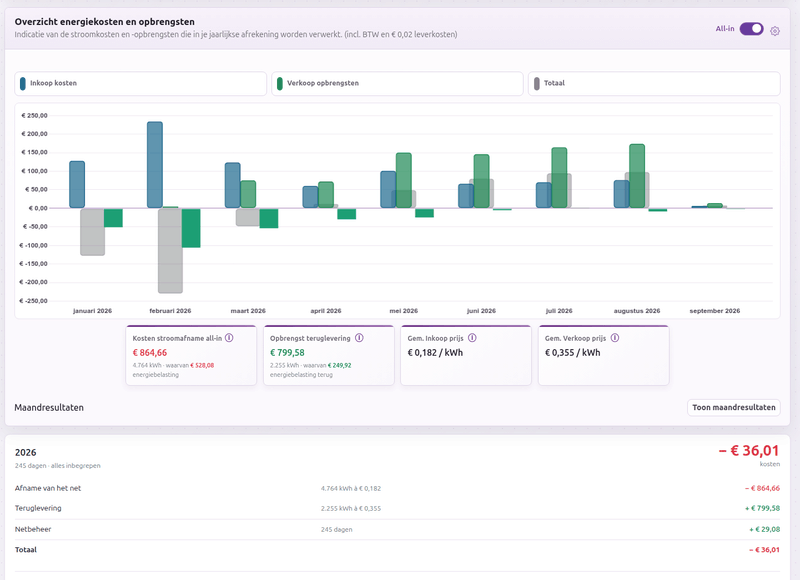Screen dimensions: 800x580
Task: Click the Totaal row label in 2026 summary
Action: click(x=26, y=550)
